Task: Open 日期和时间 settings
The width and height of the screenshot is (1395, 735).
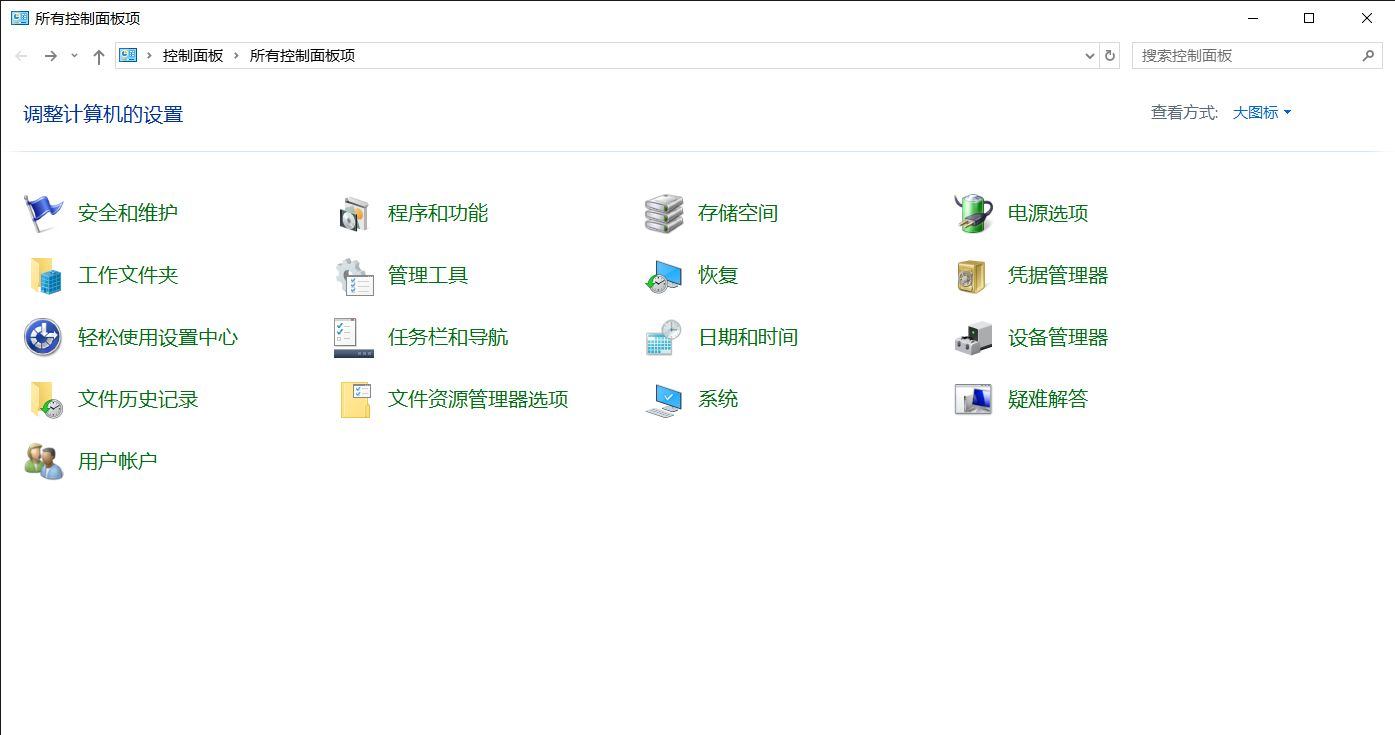Action: (747, 337)
